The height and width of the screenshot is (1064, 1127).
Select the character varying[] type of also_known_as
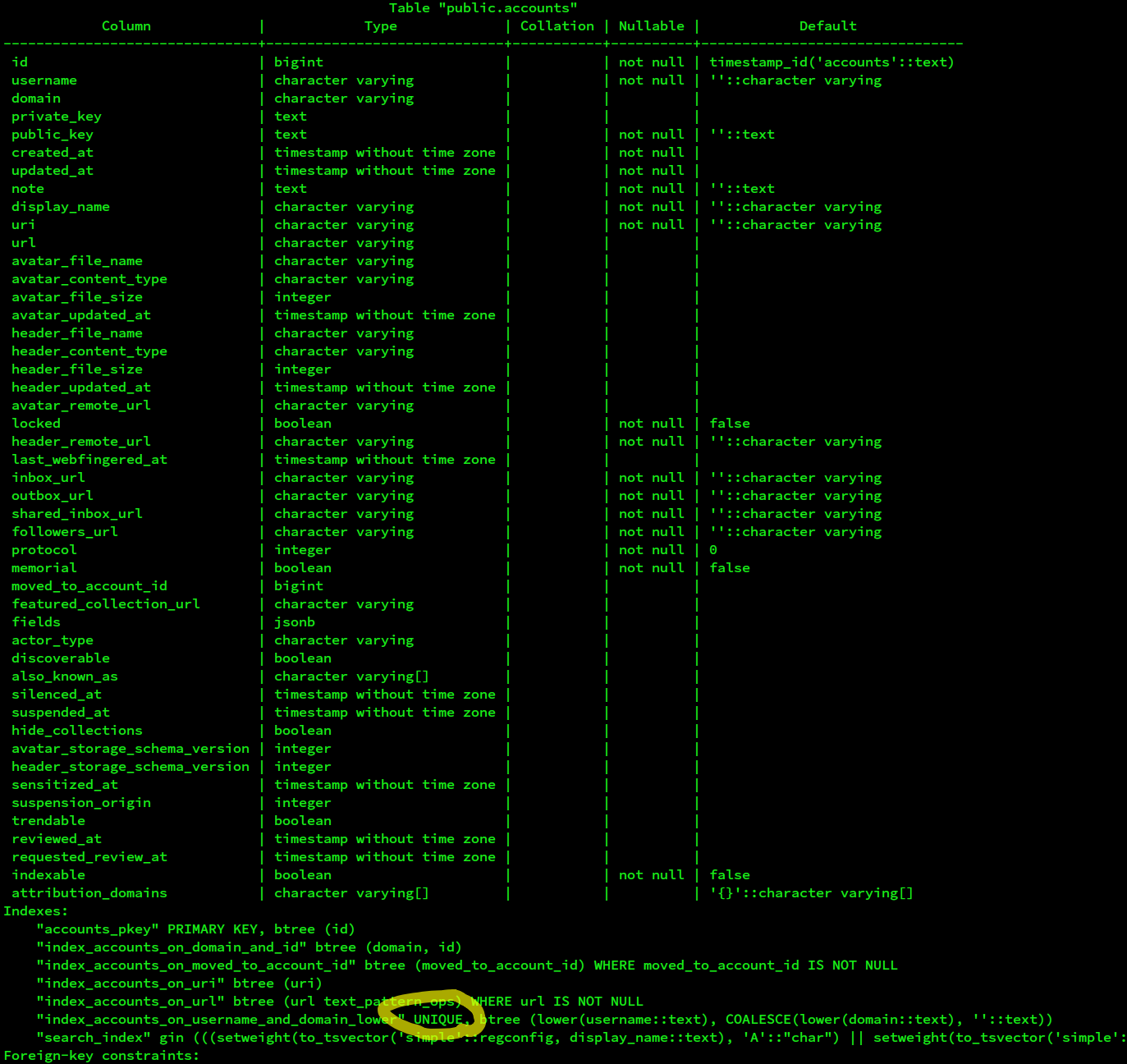[351, 676]
